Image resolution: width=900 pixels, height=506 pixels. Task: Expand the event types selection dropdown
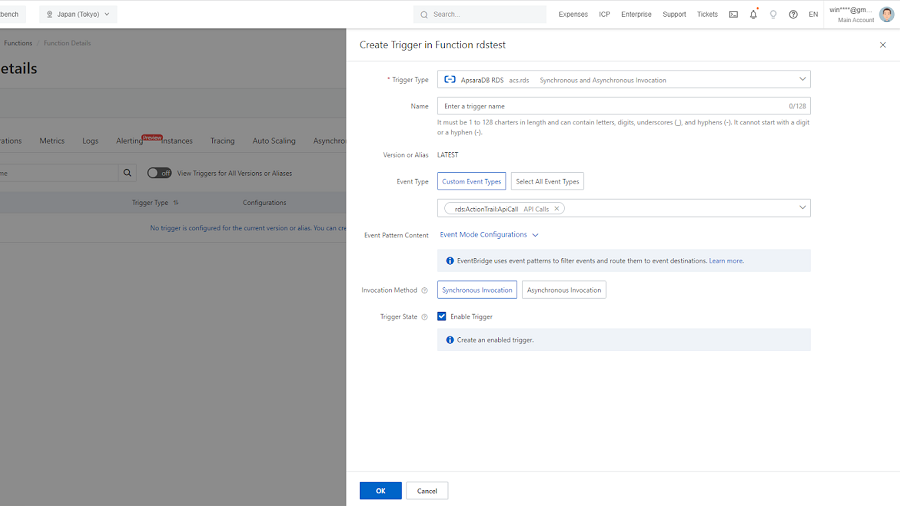(802, 208)
